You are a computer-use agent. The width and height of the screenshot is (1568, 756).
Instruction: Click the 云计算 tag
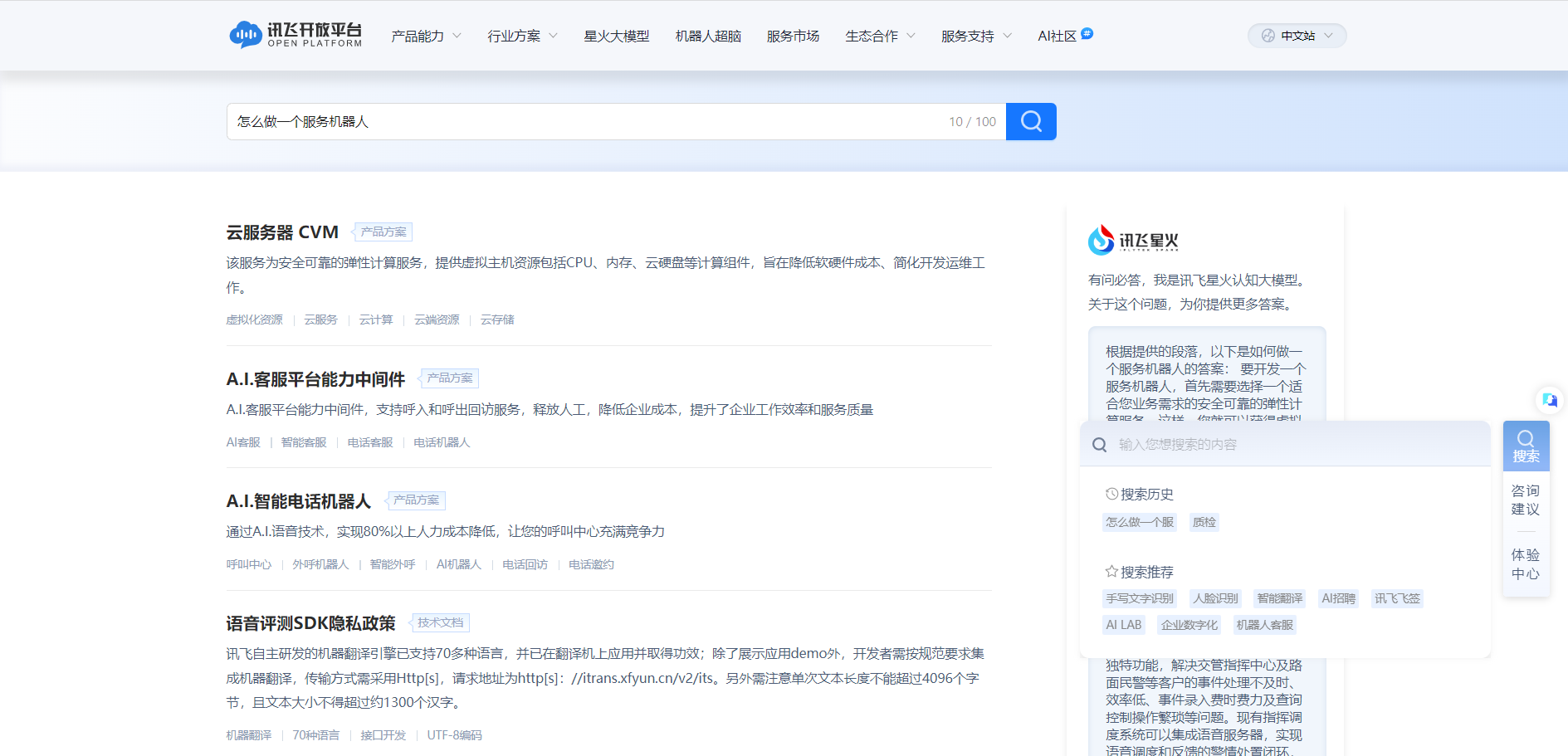point(375,319)
